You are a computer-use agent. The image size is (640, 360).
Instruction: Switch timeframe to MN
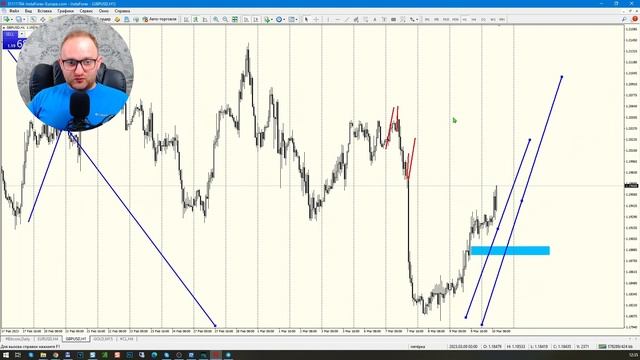502,19
